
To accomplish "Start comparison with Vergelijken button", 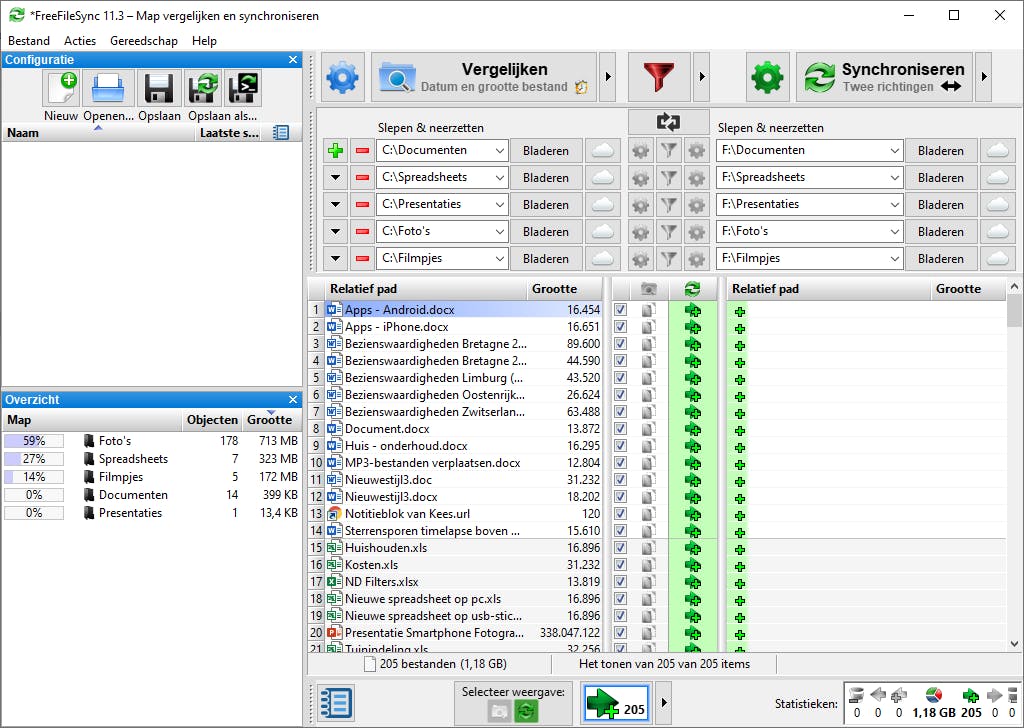I will click(x=484, y=78).
